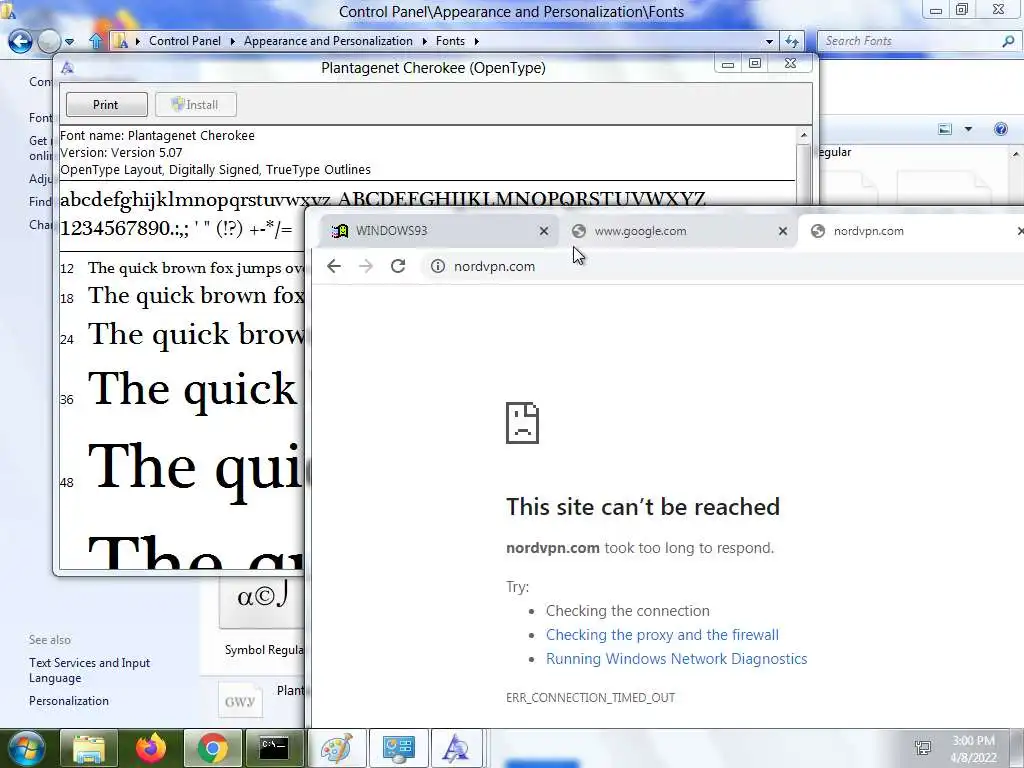1024x768 pixels.
Task: Open Fonts window help icon
Action: (x=1000, y=129)
